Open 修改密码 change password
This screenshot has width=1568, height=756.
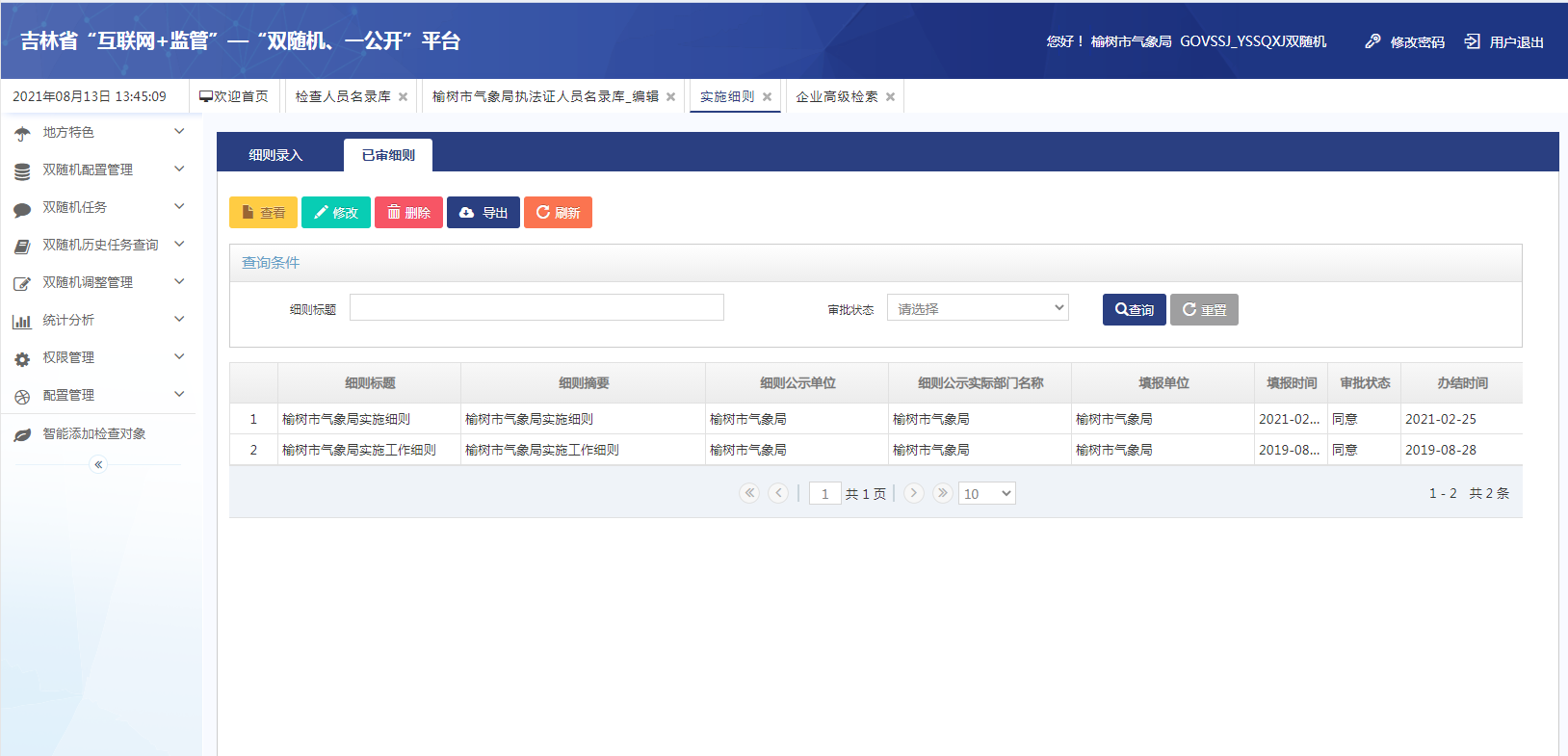pyautogui.click(x=1405, y=41)
